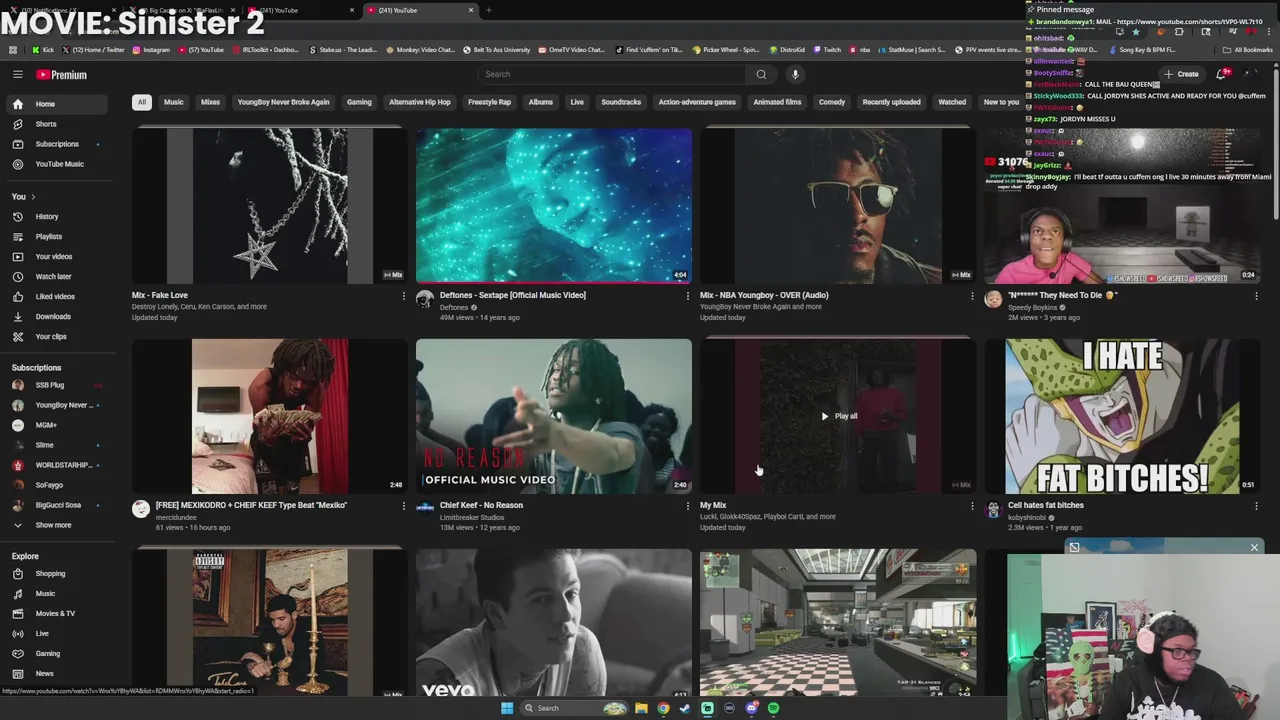1280x720 pixels.
Task: Open History in sidebar
Action: (x=58, y=216)
